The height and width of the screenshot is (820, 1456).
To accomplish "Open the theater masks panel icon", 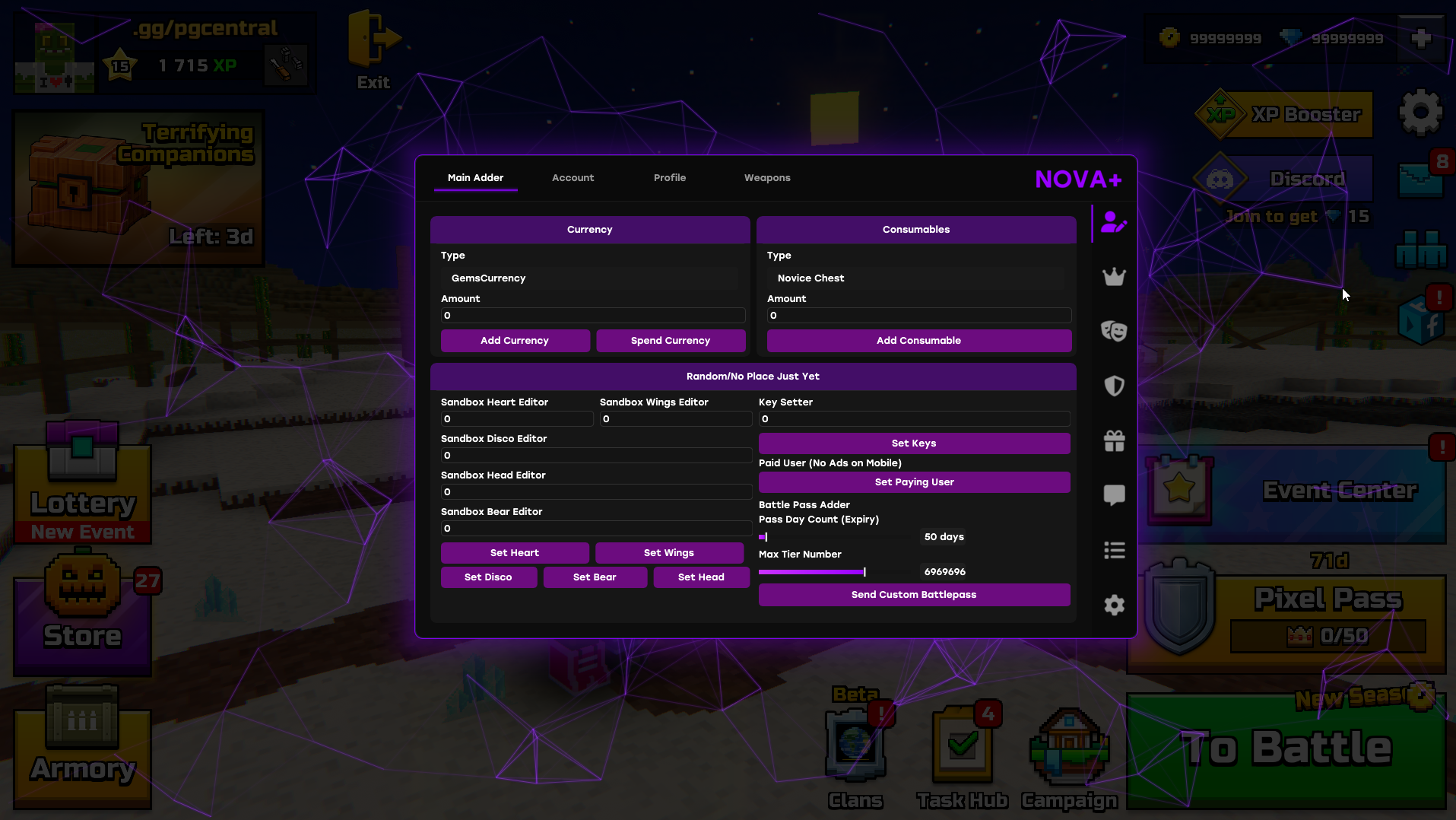I will click(1113, 332).
